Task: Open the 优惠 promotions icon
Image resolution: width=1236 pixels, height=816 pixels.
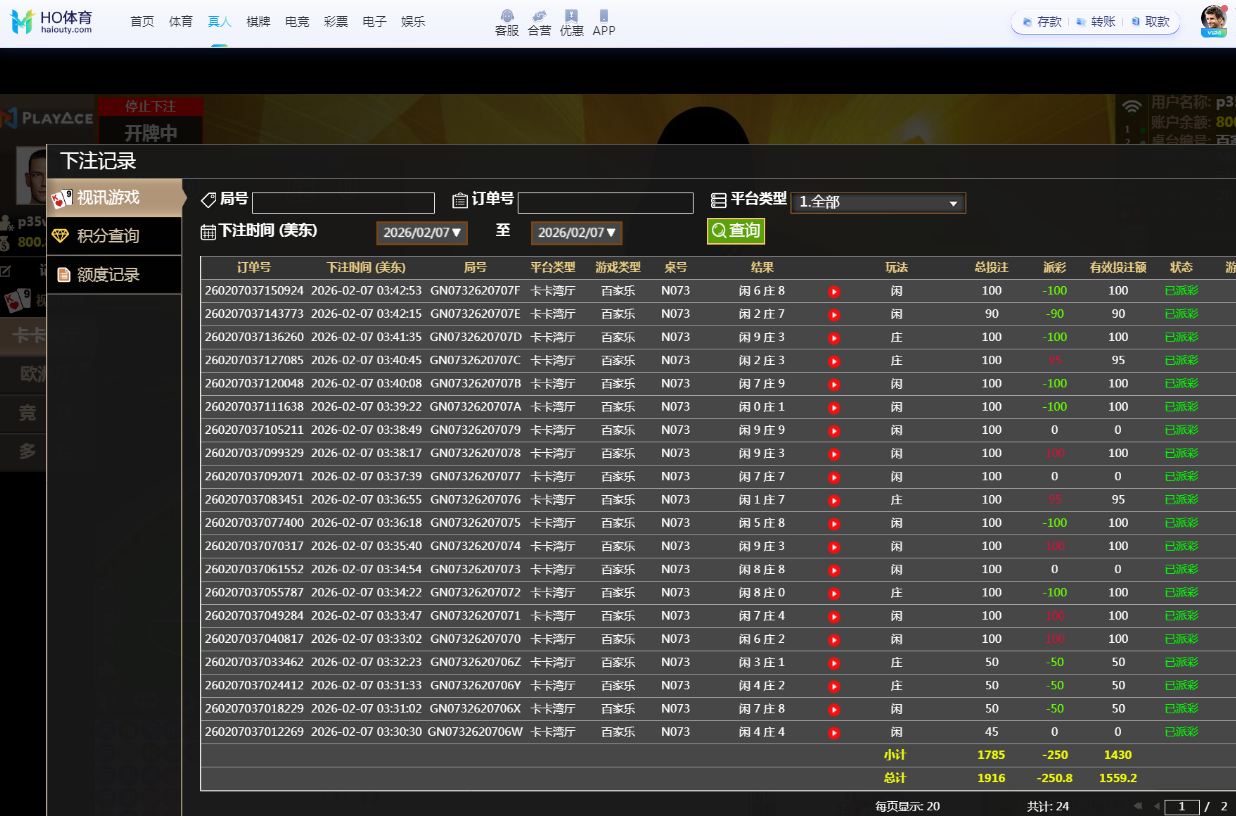Action: (571, 22)
